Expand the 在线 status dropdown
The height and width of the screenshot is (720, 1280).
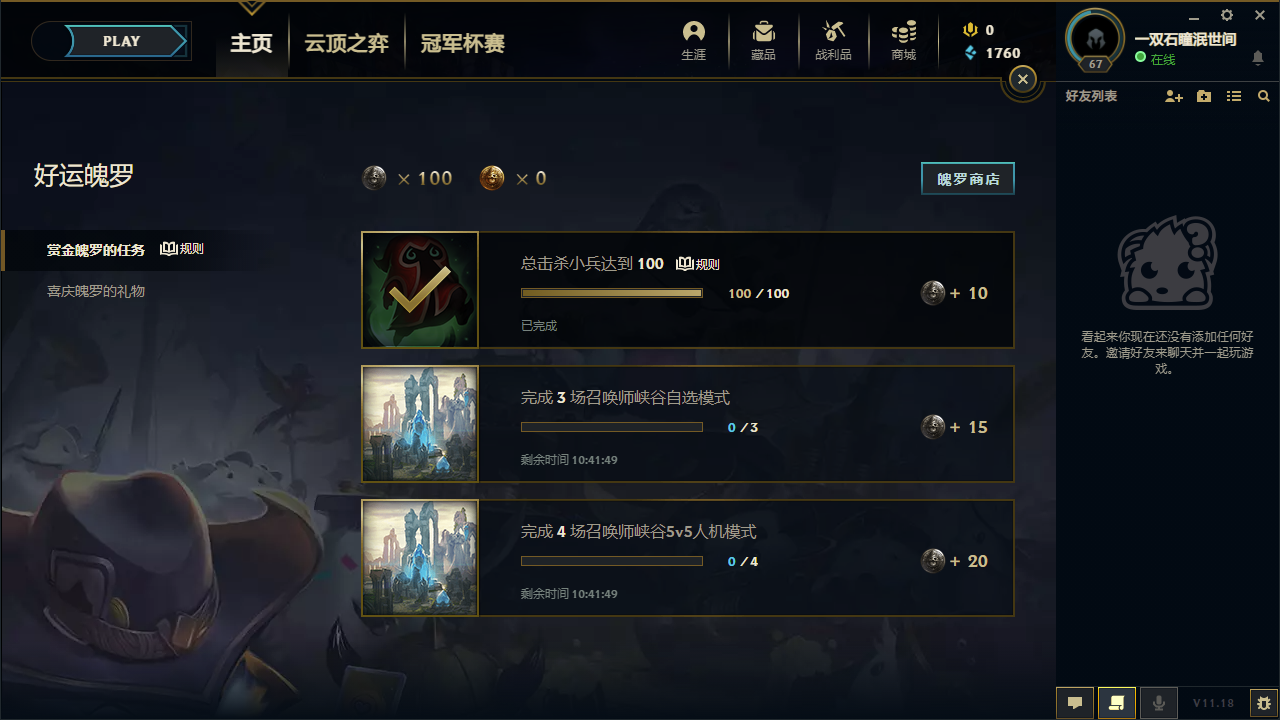click(x=1155, y=60)
